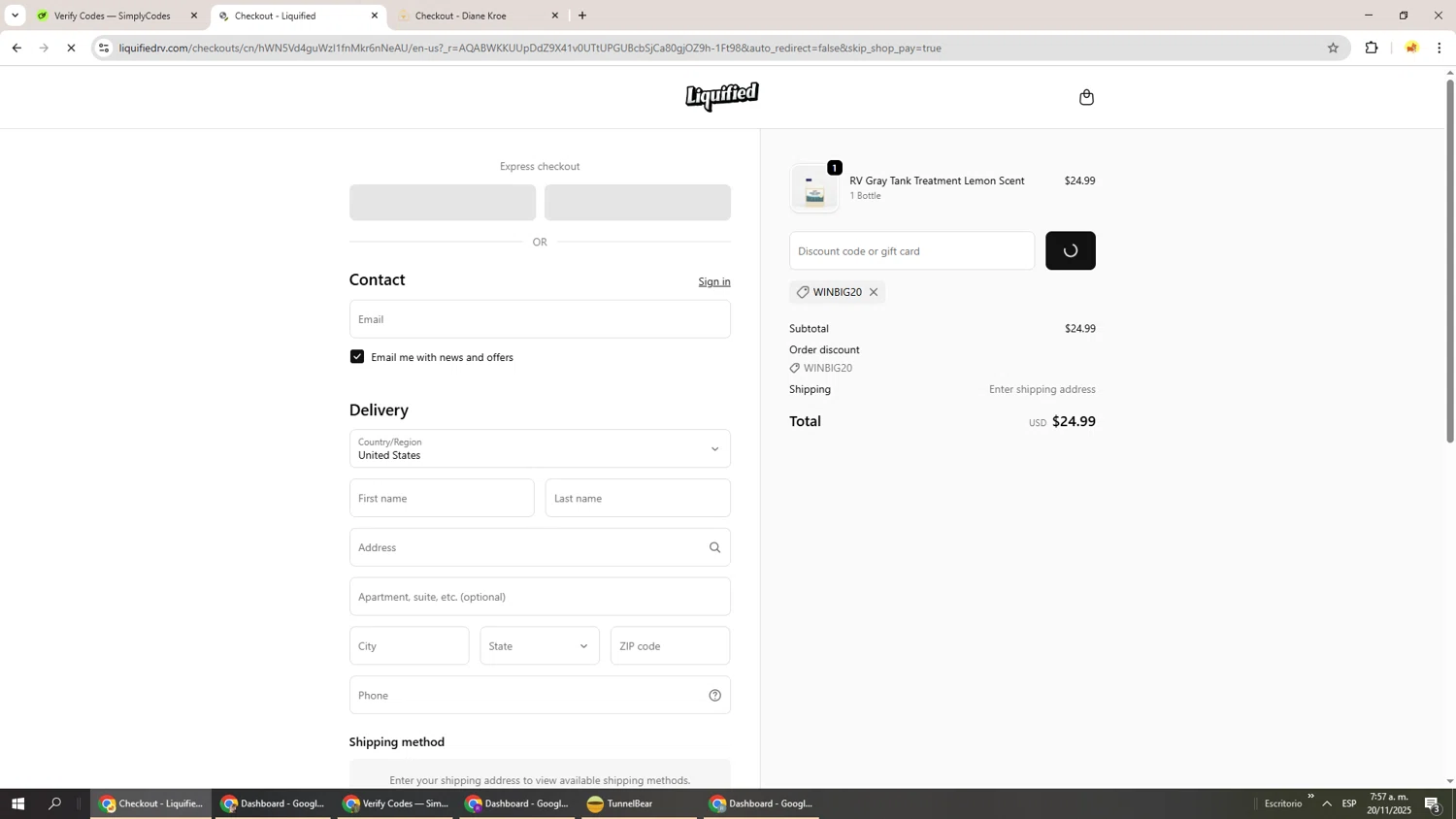
Task: Open the notification center icon
Action: click(x=1433, y=803)
